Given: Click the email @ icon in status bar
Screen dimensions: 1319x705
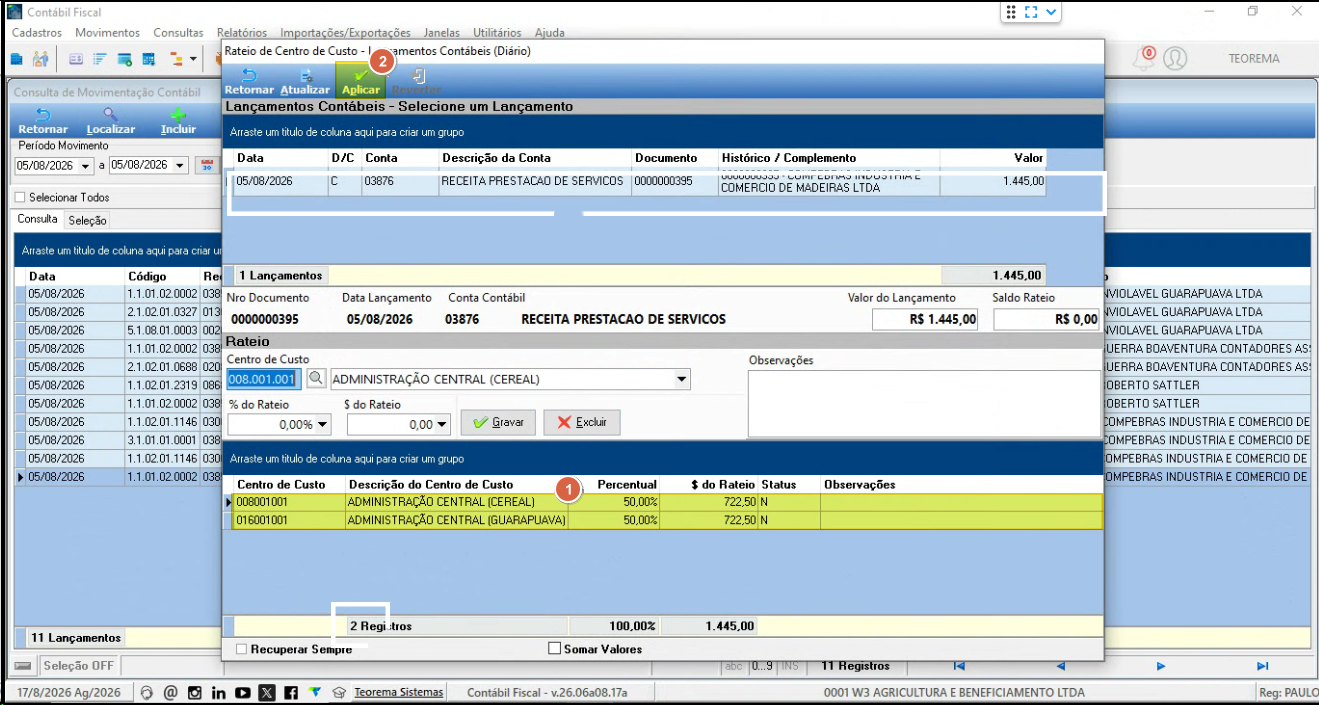Looking at the screenshot, I should [x=171, y=693].
